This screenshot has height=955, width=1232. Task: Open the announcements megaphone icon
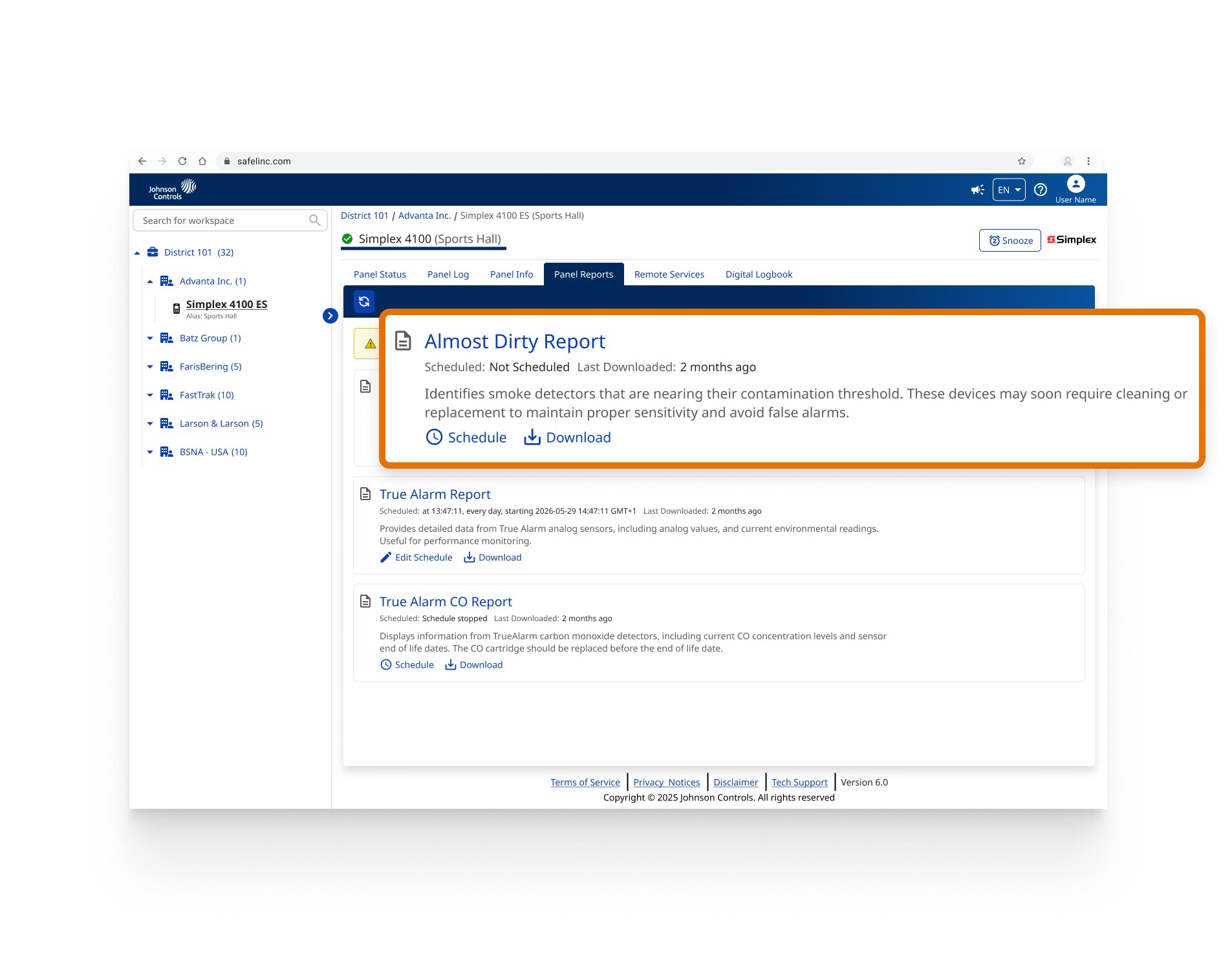pyautogui.click(x=977, y=190)
